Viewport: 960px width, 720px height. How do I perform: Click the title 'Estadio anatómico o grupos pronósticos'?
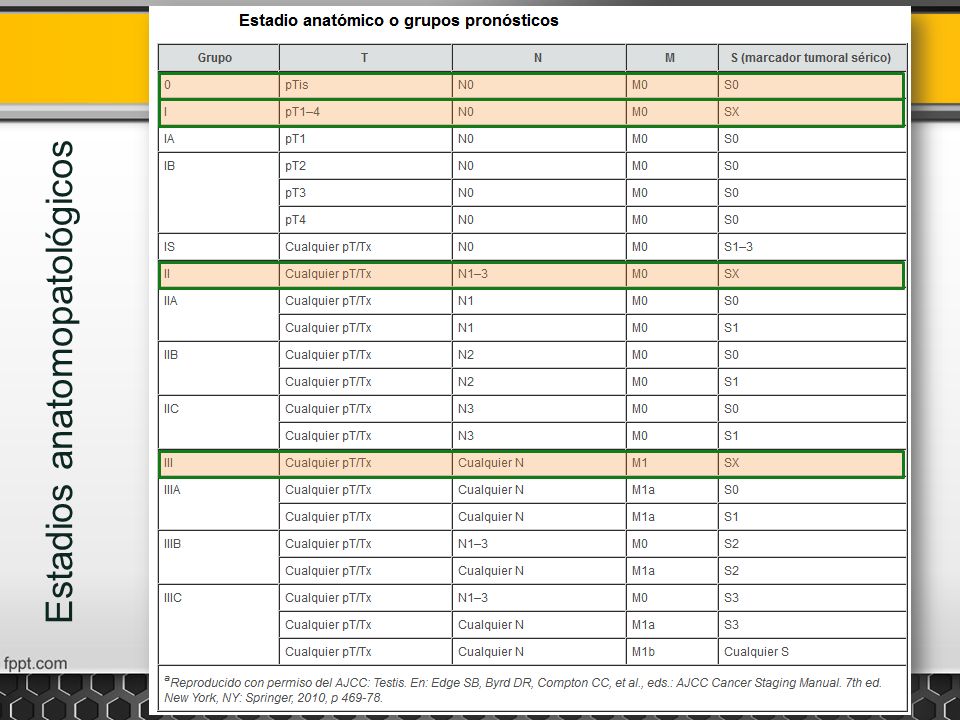click(399, 21)
